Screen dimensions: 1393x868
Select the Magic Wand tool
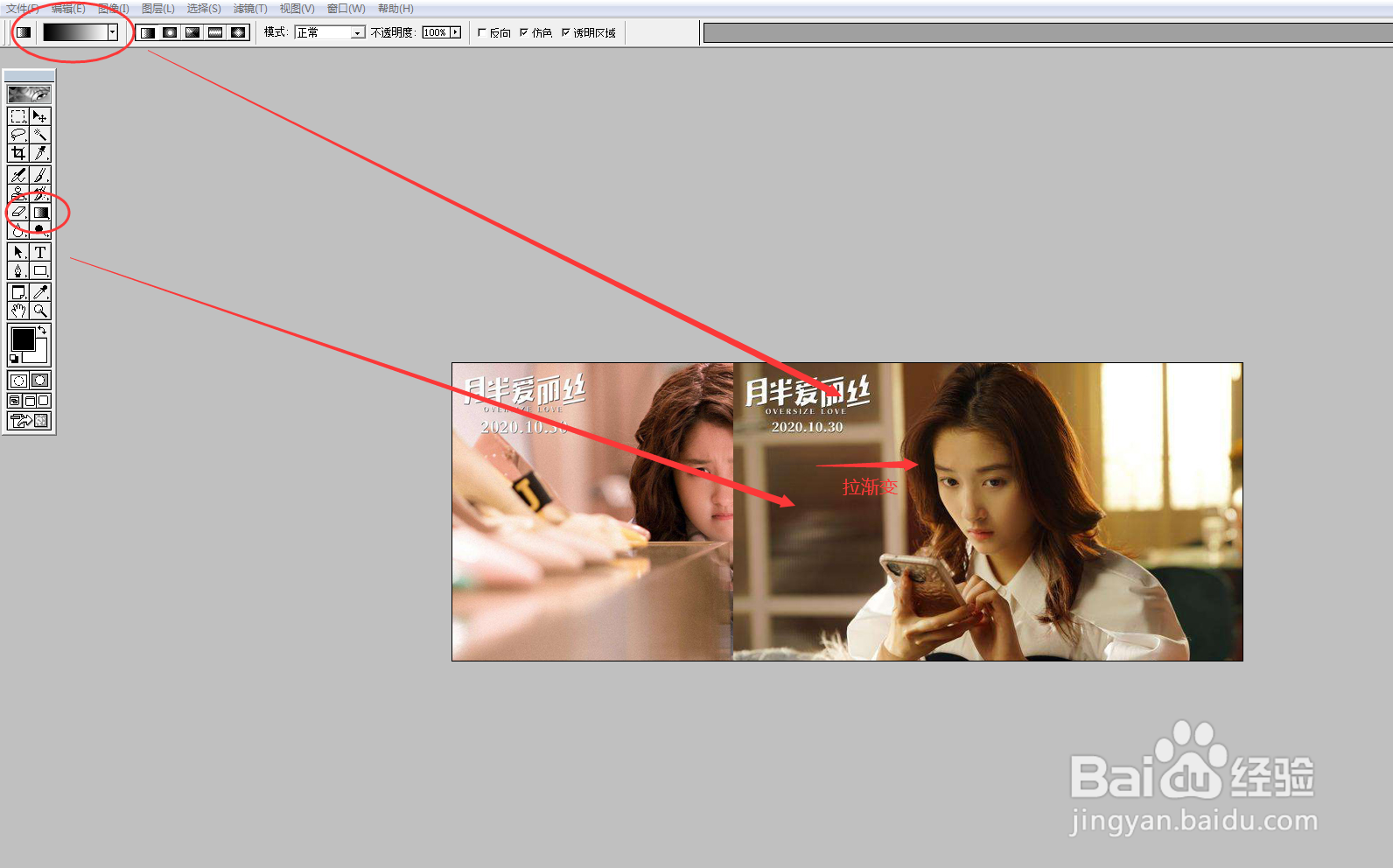pos(40,135)
